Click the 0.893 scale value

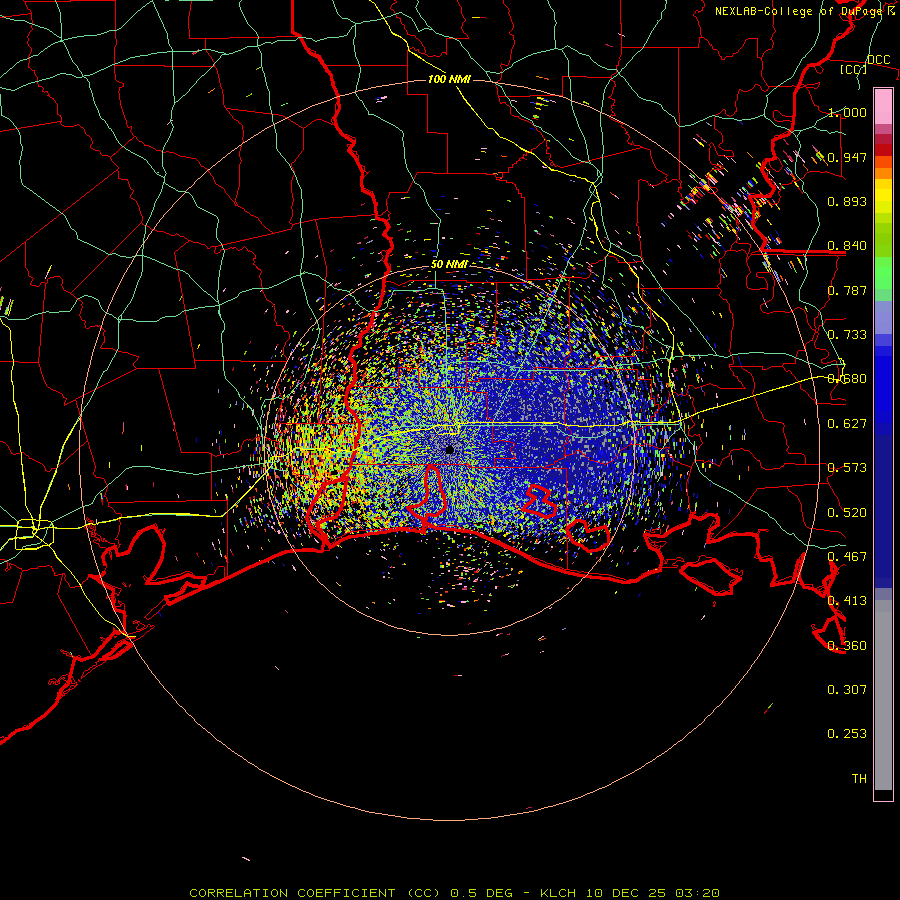click(x=847, y=201)
